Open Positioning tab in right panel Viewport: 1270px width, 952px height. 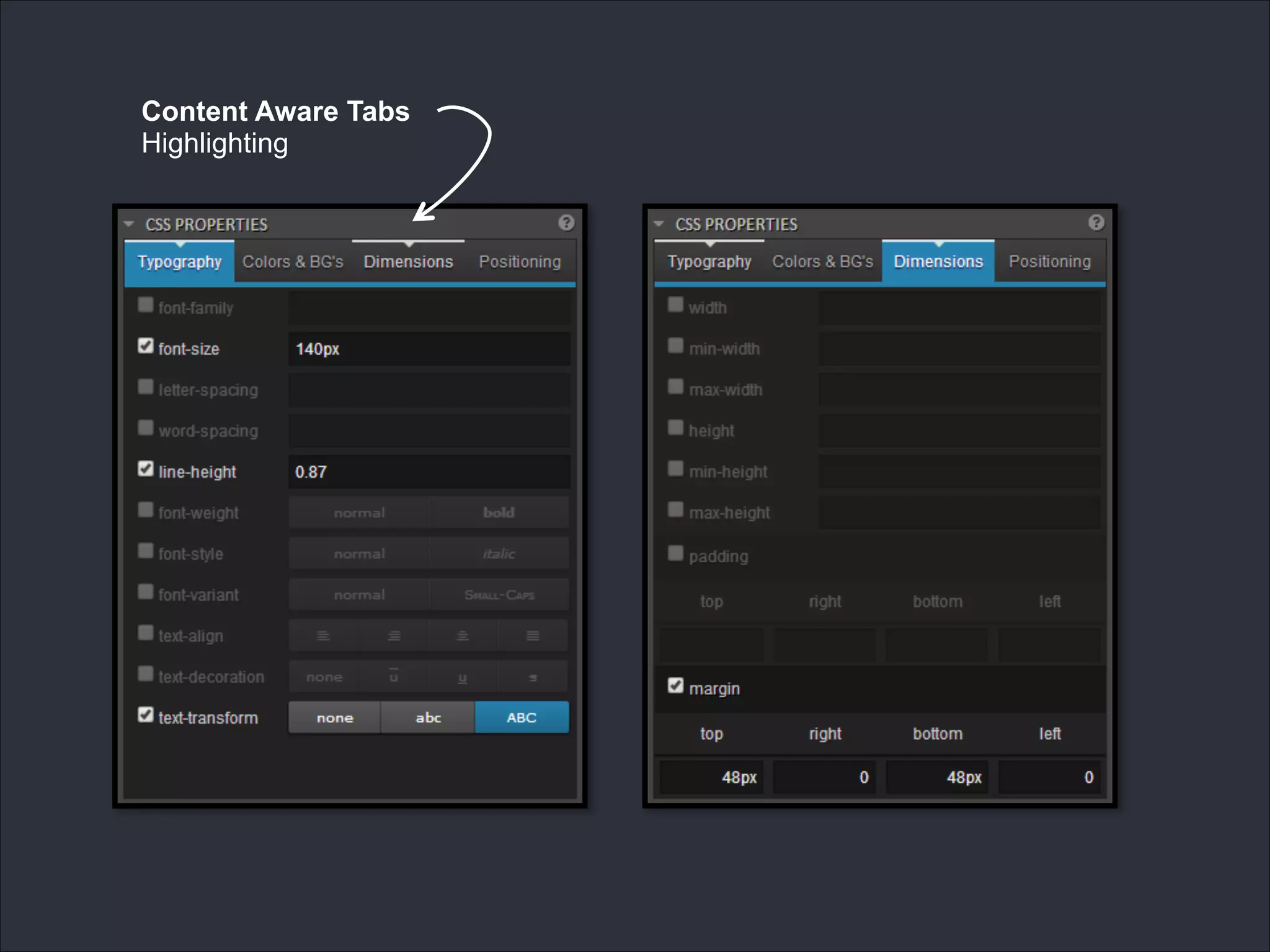tap(1050, 262)
